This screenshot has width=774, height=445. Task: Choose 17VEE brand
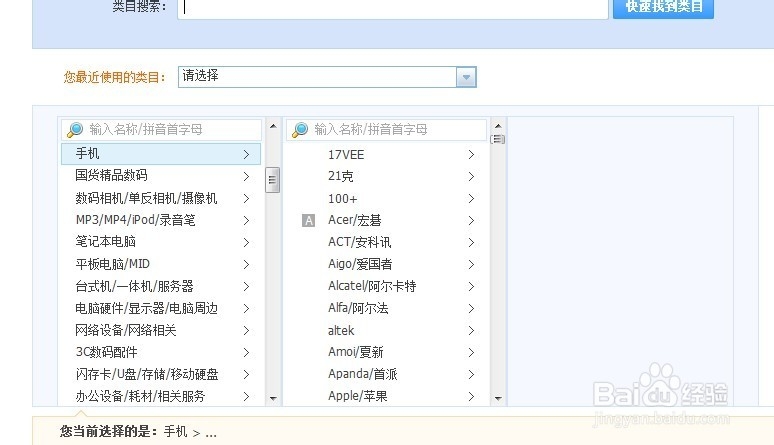(x=386, y=155)
